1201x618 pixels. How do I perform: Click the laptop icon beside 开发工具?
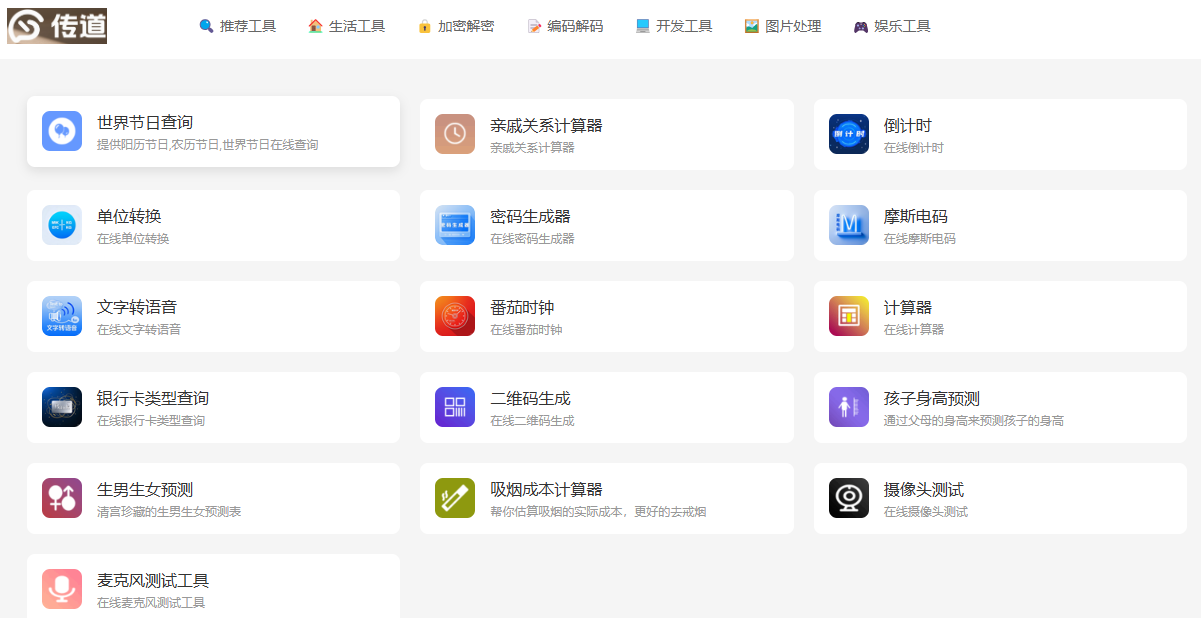point(643,26)
